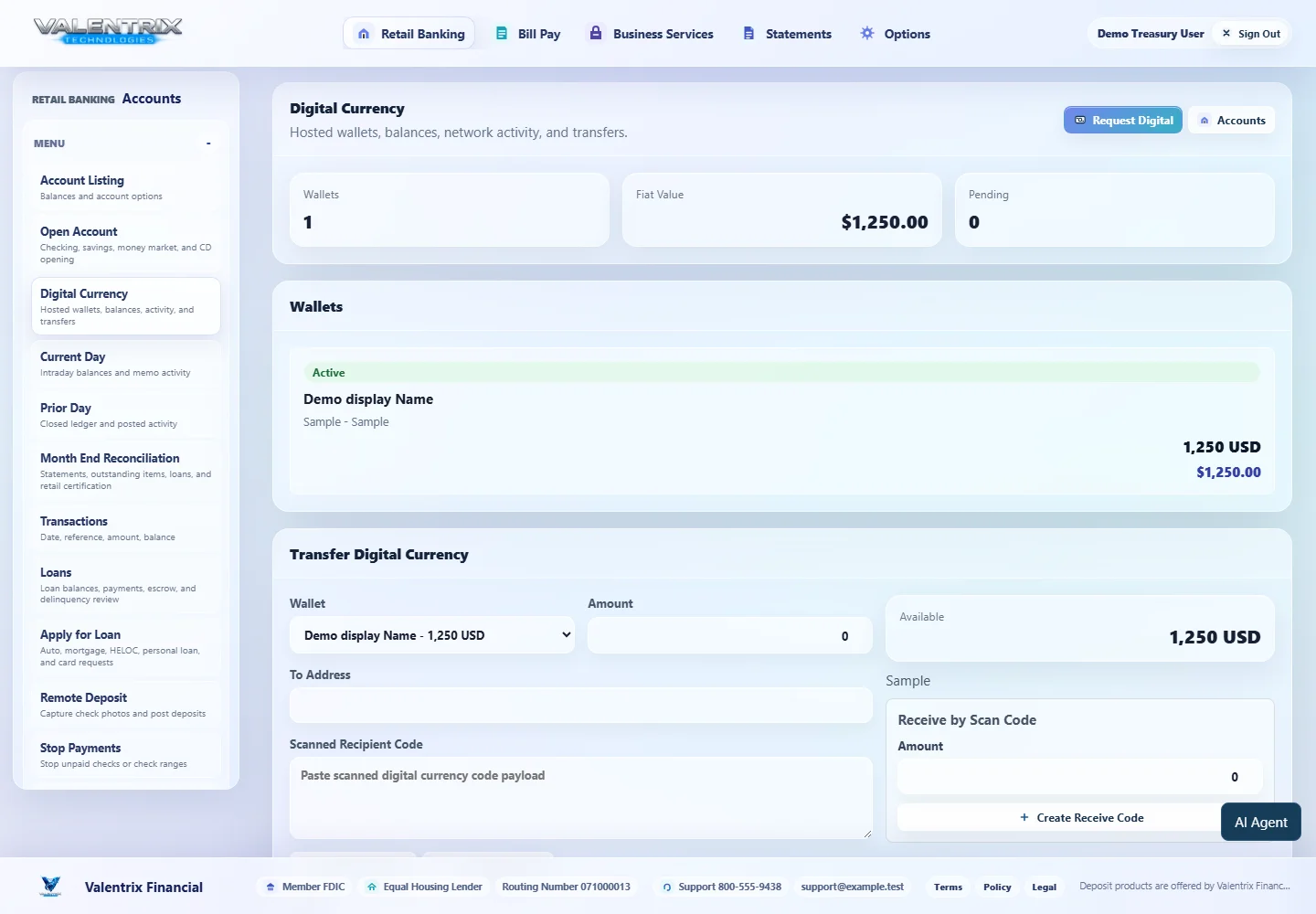Open Current Day in sidebar menu
The height and width of the screenshot is (914, 1316).
tap(126, 364)
